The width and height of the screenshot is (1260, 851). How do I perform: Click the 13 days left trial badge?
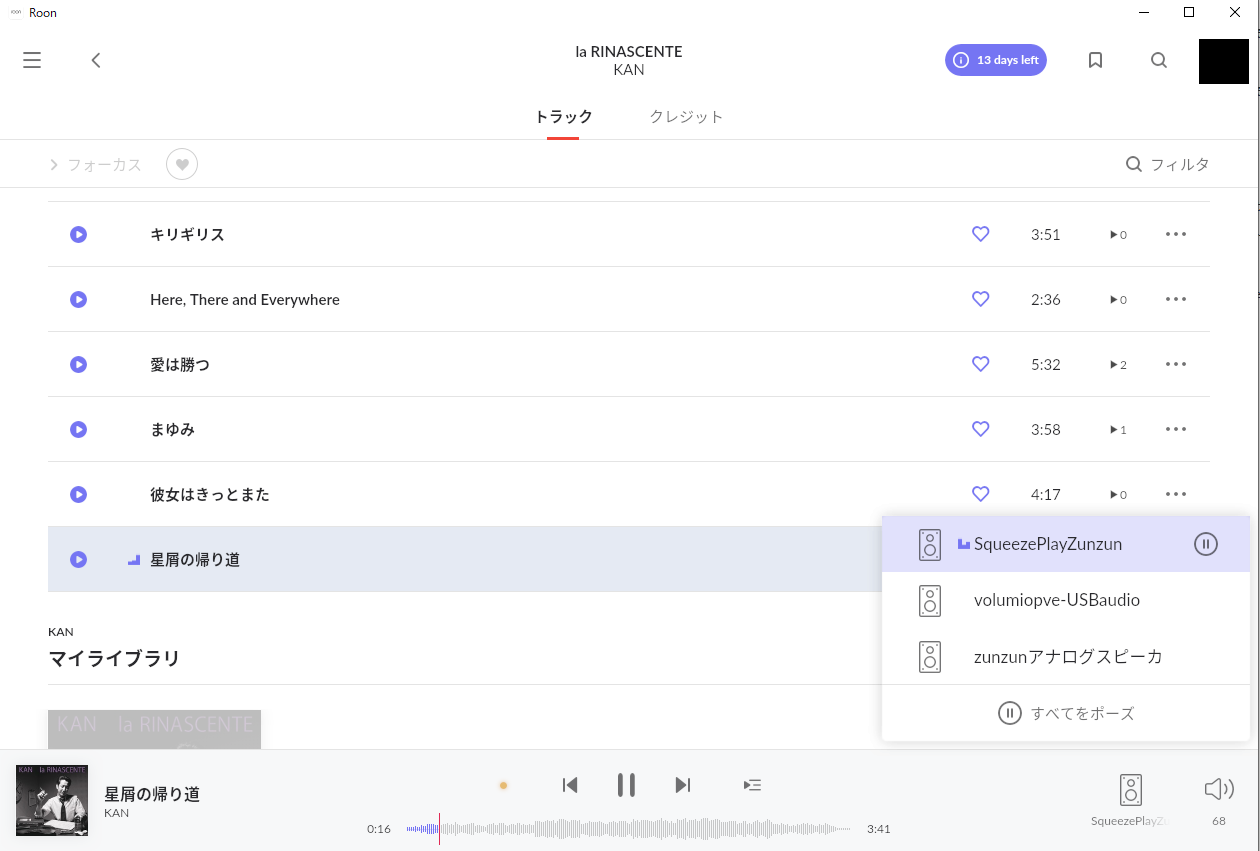coord(996,60)
